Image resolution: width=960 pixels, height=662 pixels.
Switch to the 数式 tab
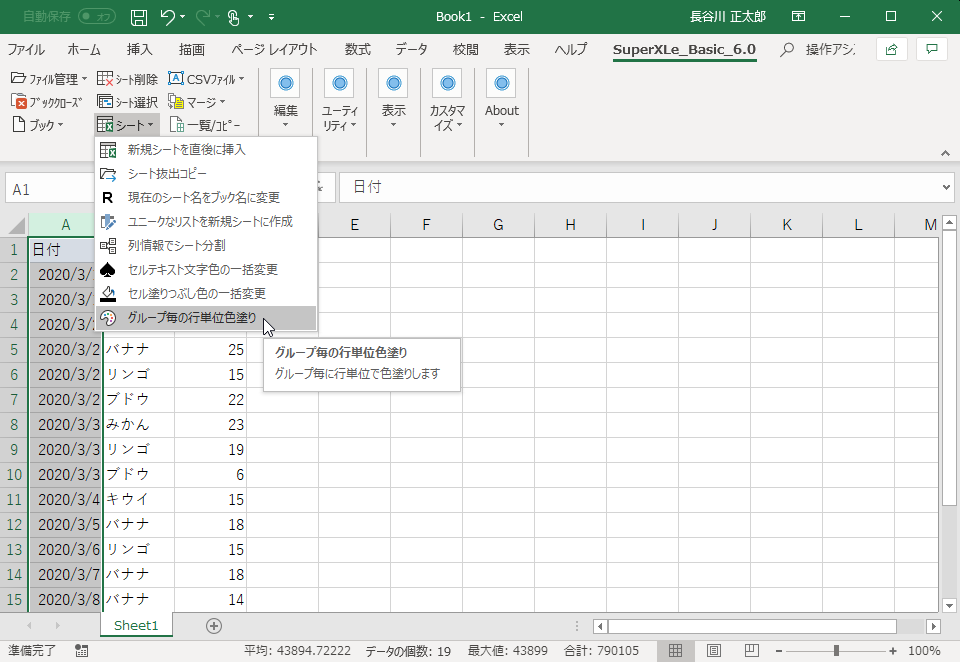pos(357,50)
